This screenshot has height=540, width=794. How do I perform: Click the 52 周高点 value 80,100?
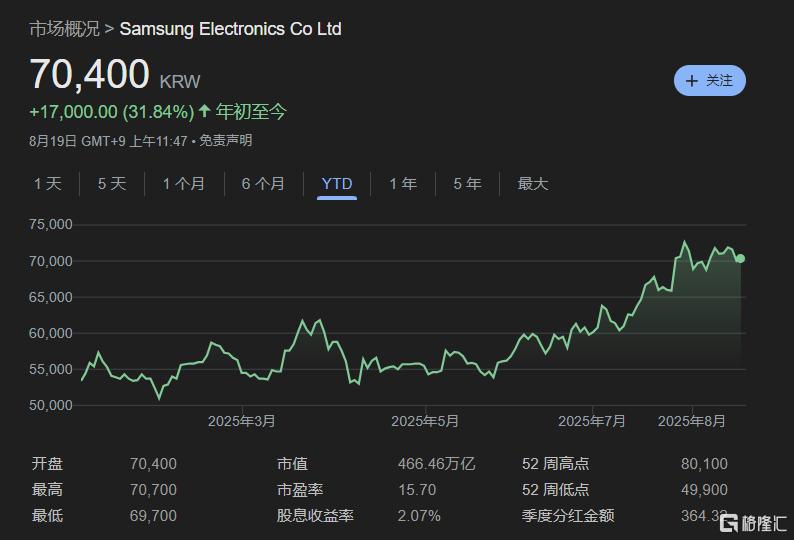704,464
